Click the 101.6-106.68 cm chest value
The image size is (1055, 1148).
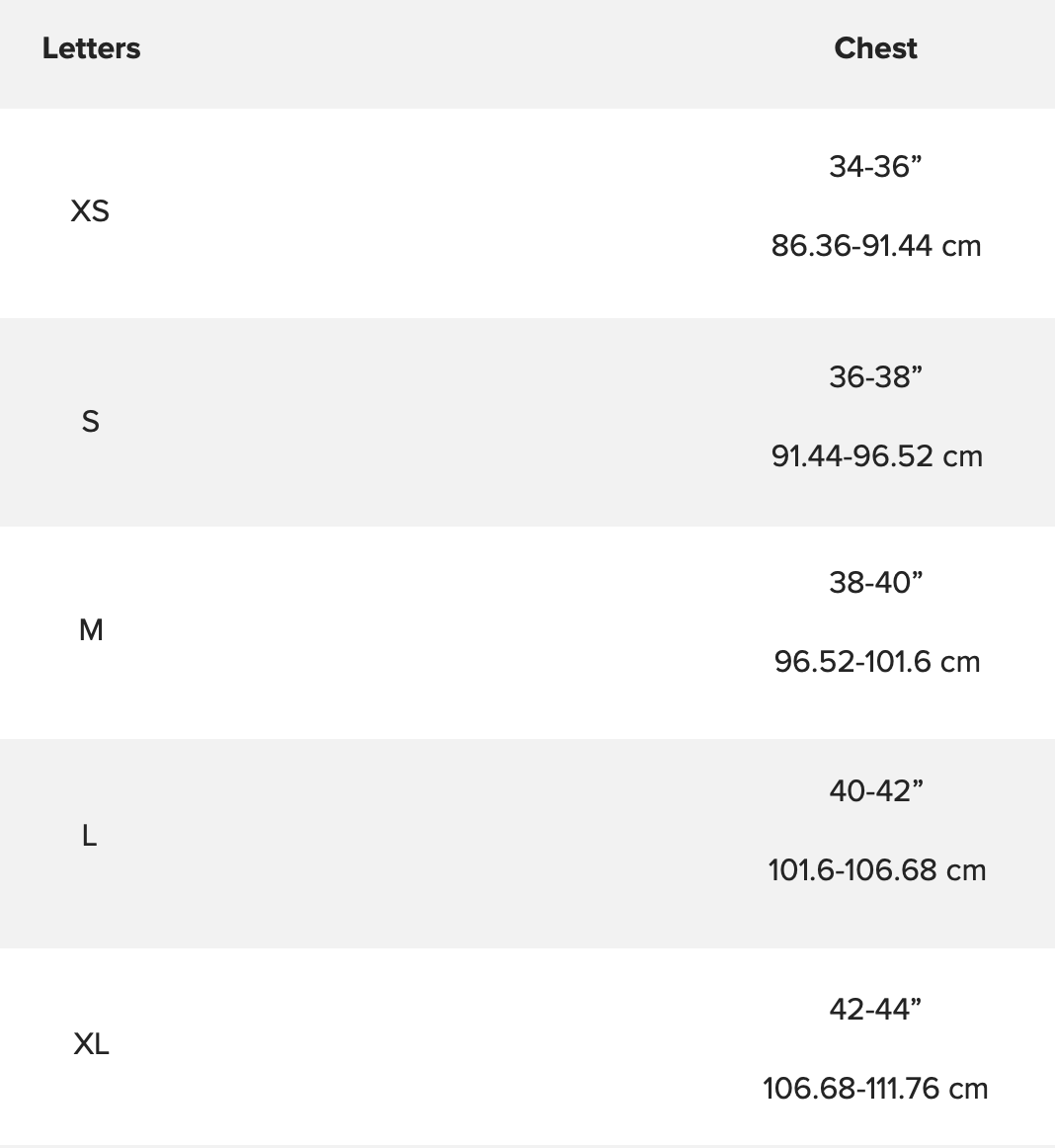(x=876, y=870)
